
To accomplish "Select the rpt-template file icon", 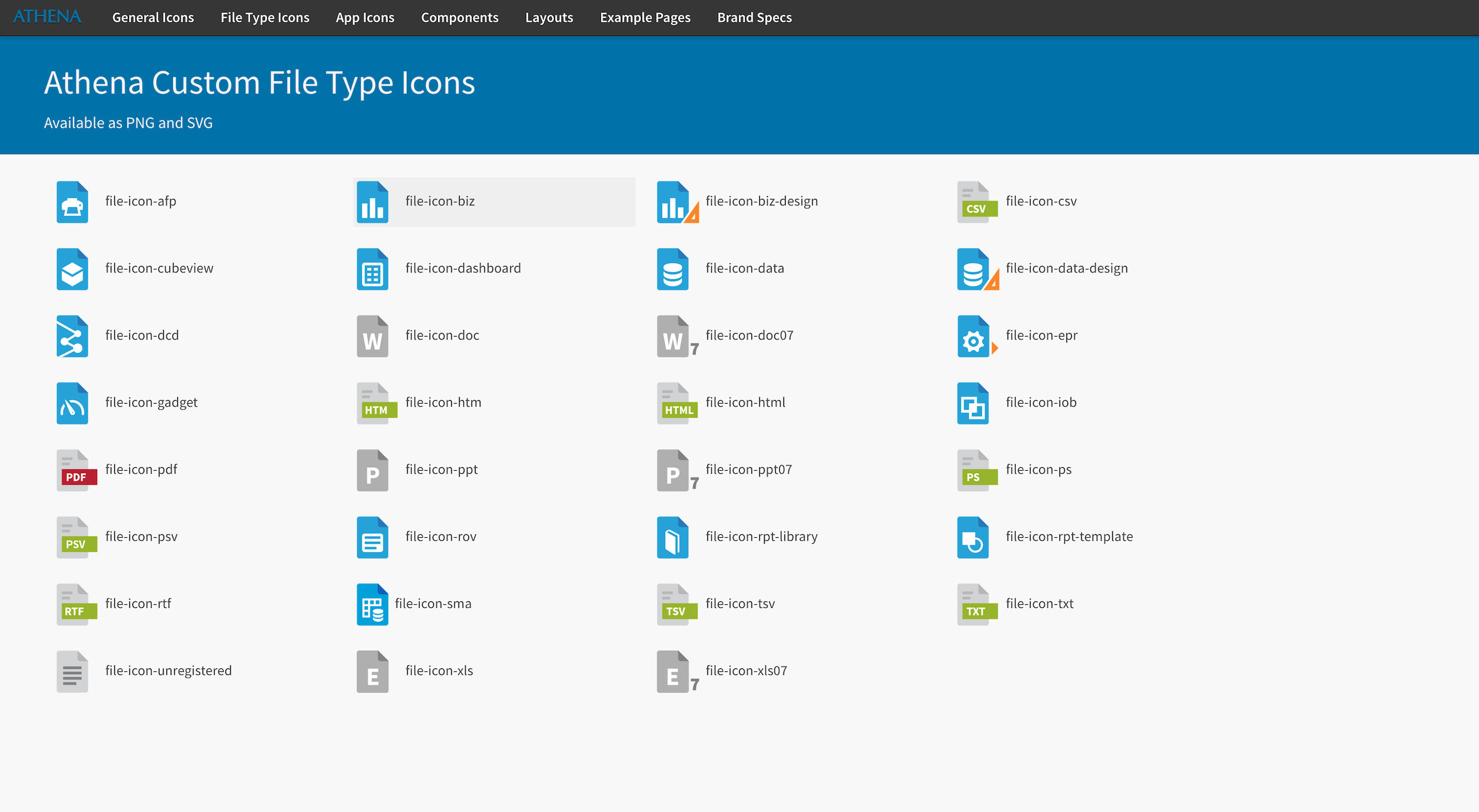I will 973,537.
